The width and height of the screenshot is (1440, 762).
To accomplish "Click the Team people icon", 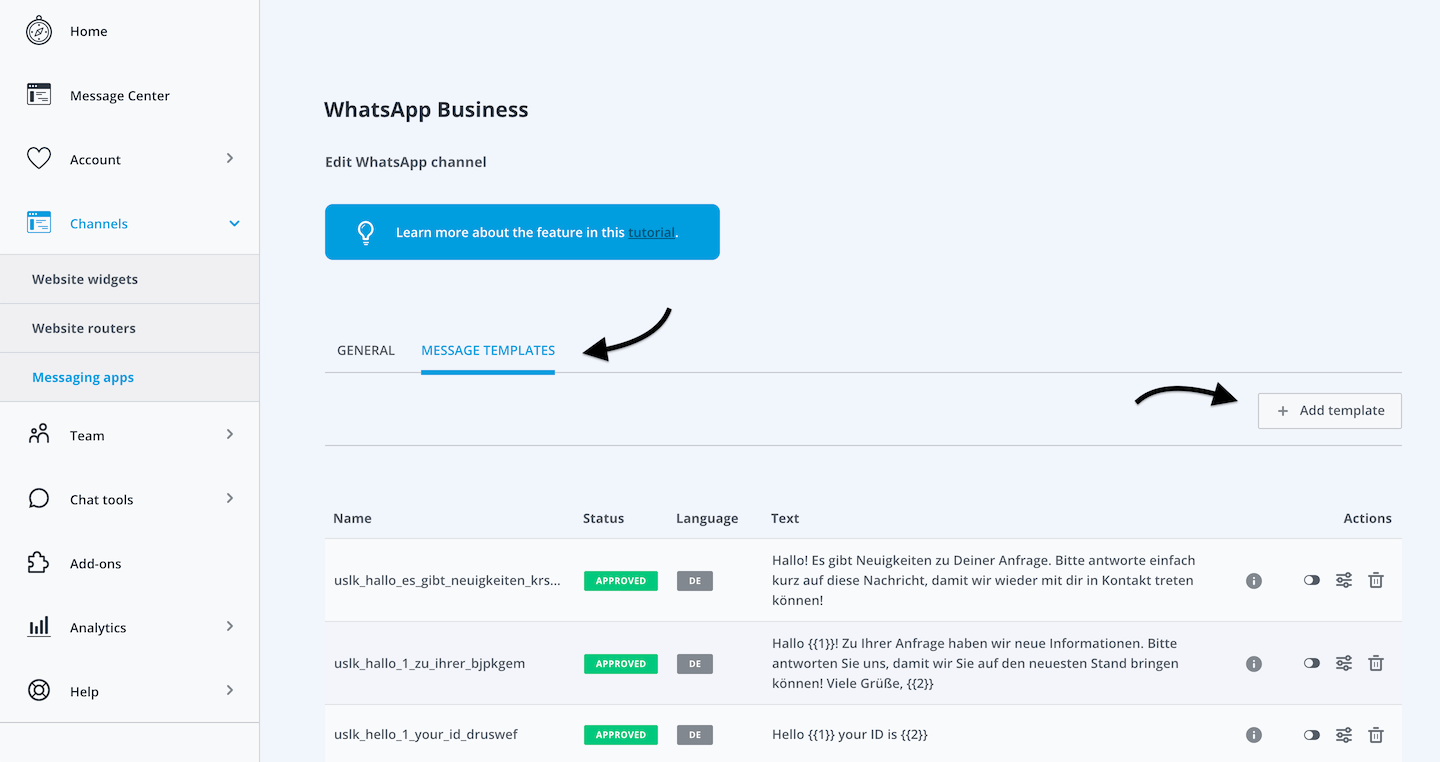I will pyautogui.click(x=39, y=435).
